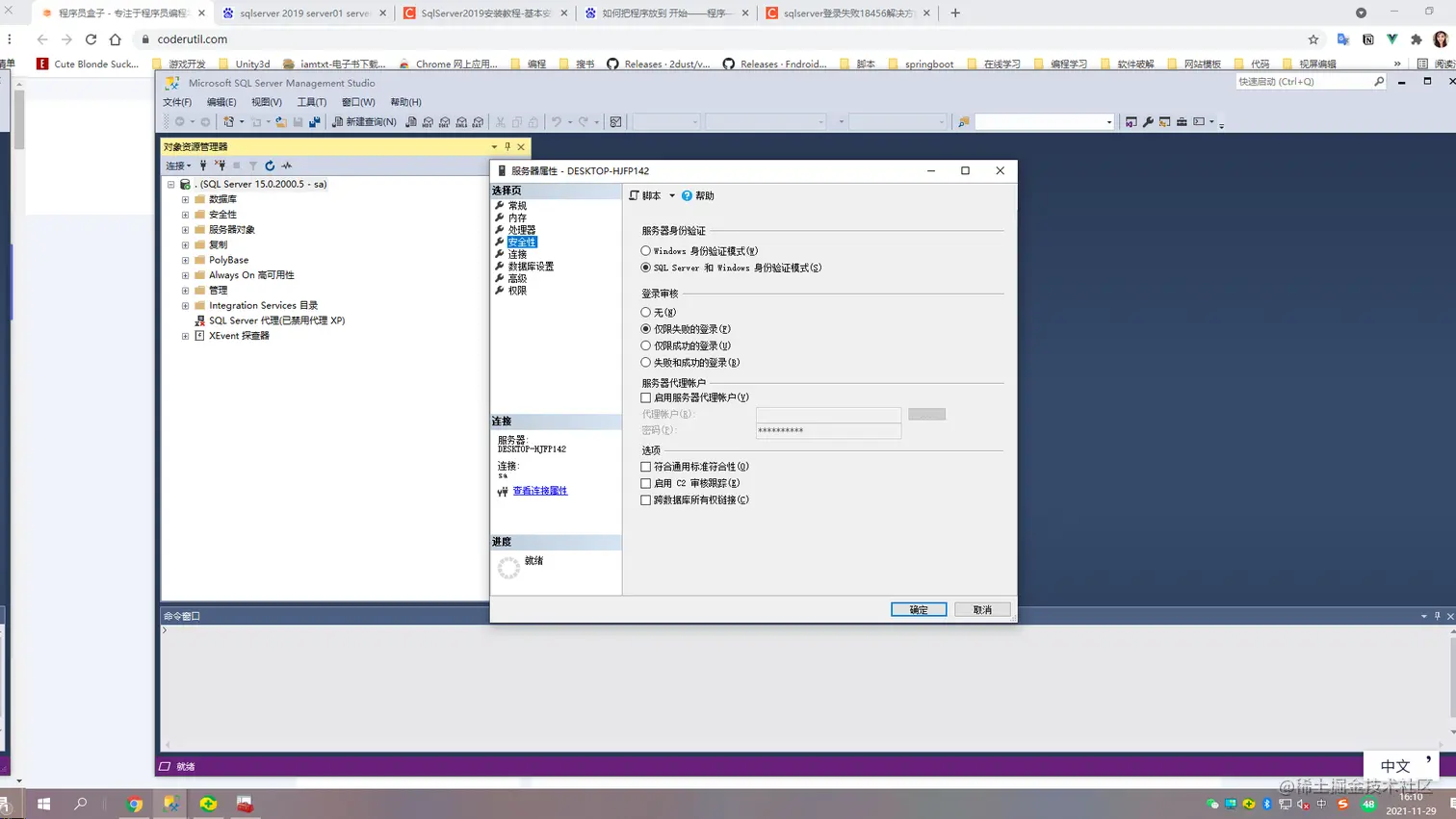Check 启用 C2 审核跟踪 option
The image size is (1456, 819).
(646, 483)
